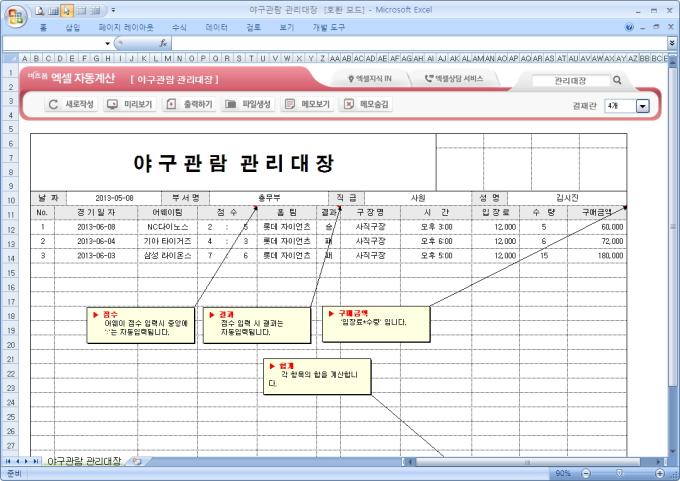
Task: Expand the formula bar with double chevron
Action: click(672, 43)
